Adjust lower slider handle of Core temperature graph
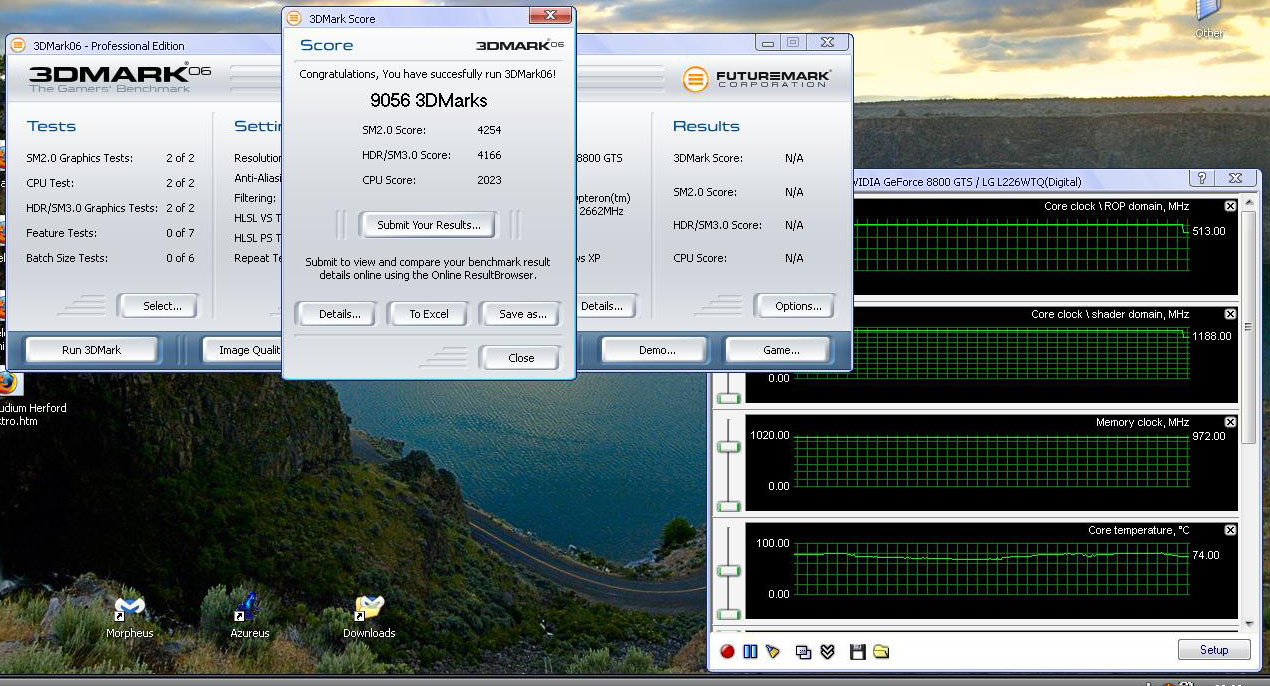The height and width of the screenshot is (686, 1270). click(729, 615)
